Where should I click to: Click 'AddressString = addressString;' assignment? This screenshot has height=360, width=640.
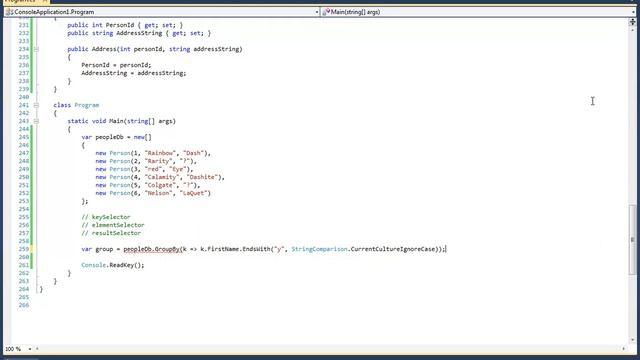pyautogui.click(x=133, y=73)
